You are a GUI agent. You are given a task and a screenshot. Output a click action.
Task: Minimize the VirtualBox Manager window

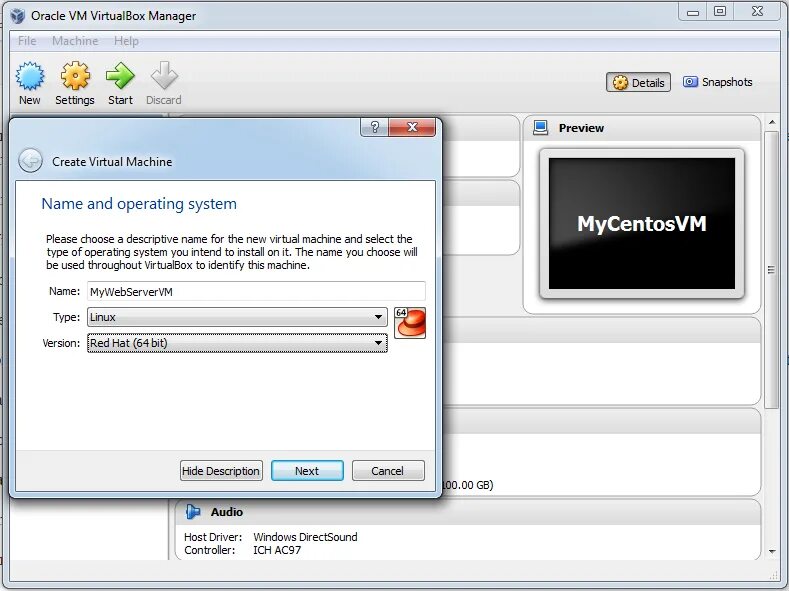tap(693, 12)
